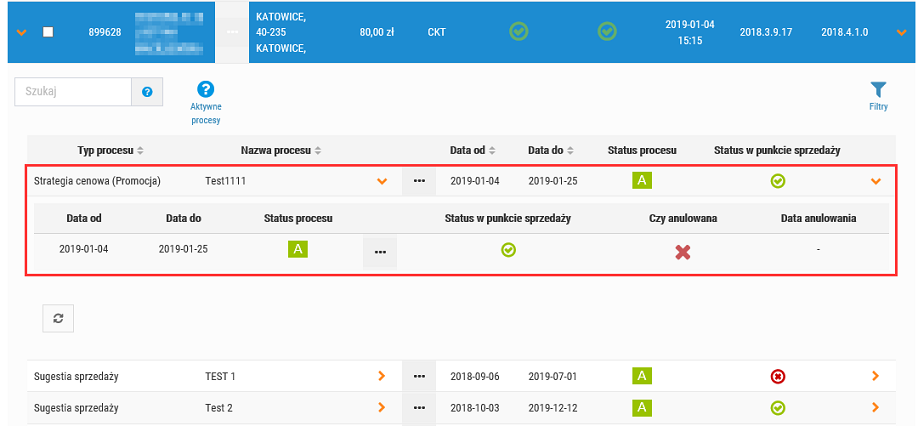Click record ID 899628
This screenshot has width=918, height=426.
pyautogui.click(x=105, y=32)
